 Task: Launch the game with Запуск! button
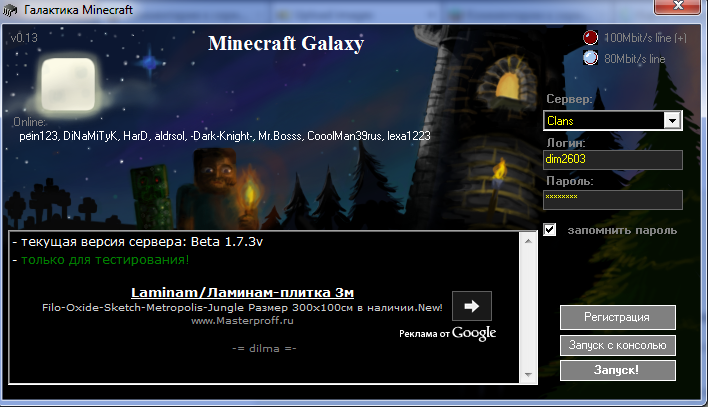(x=617, y=370)
